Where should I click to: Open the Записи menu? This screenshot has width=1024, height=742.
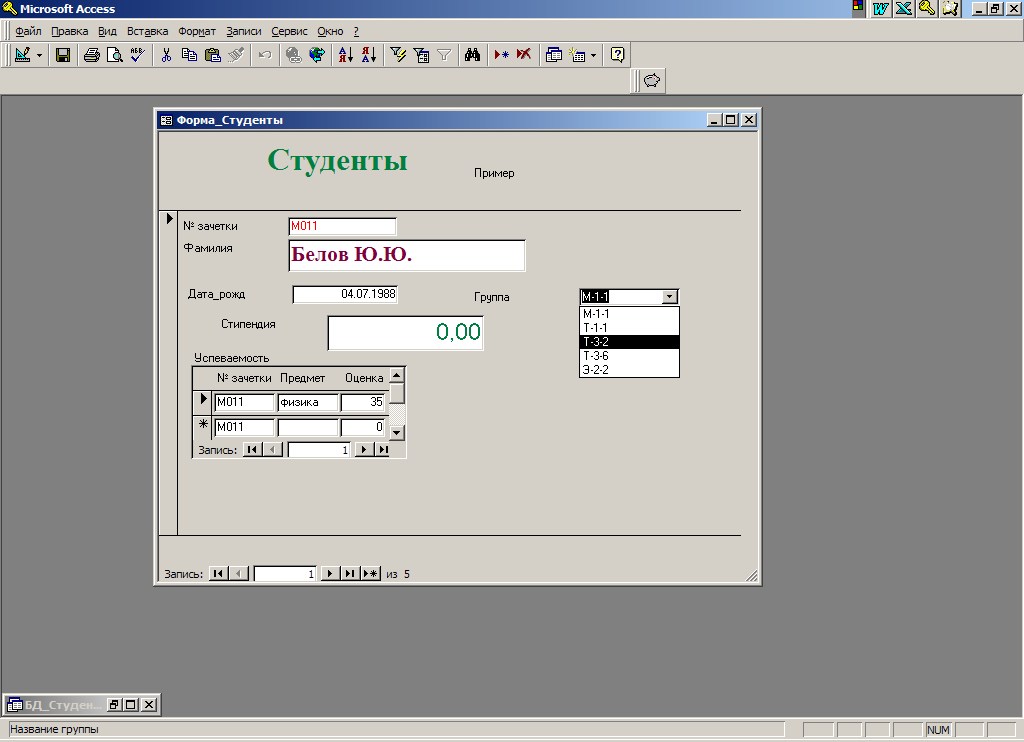coord(243,31)
